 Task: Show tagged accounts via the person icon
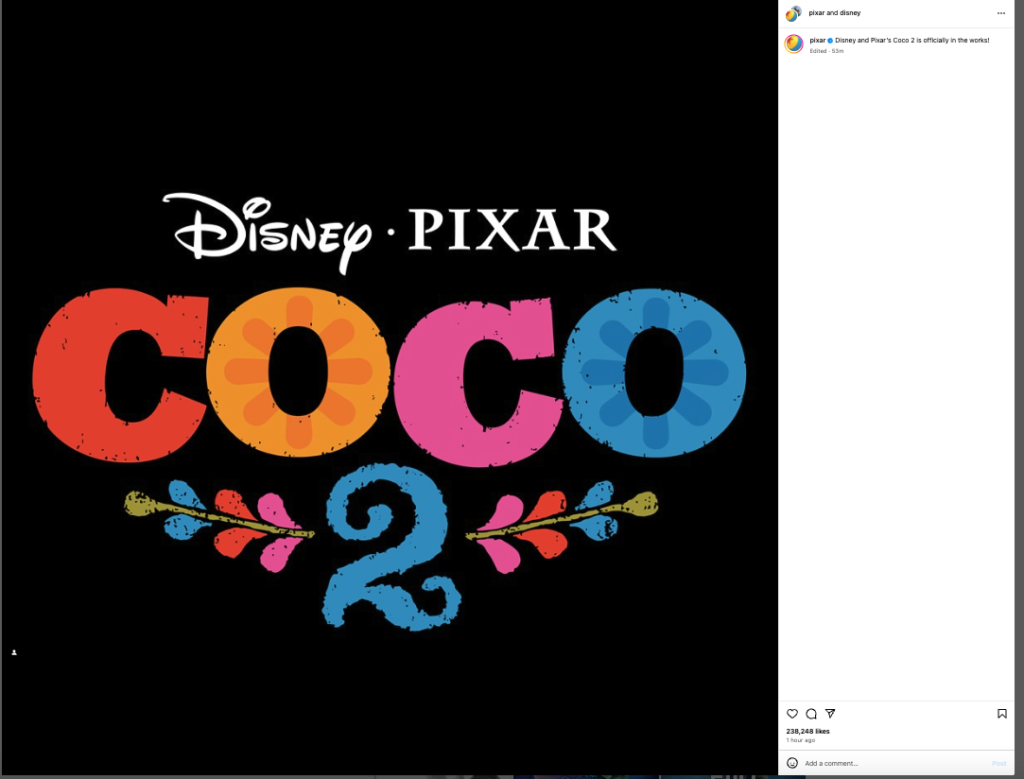click(14, 652)
